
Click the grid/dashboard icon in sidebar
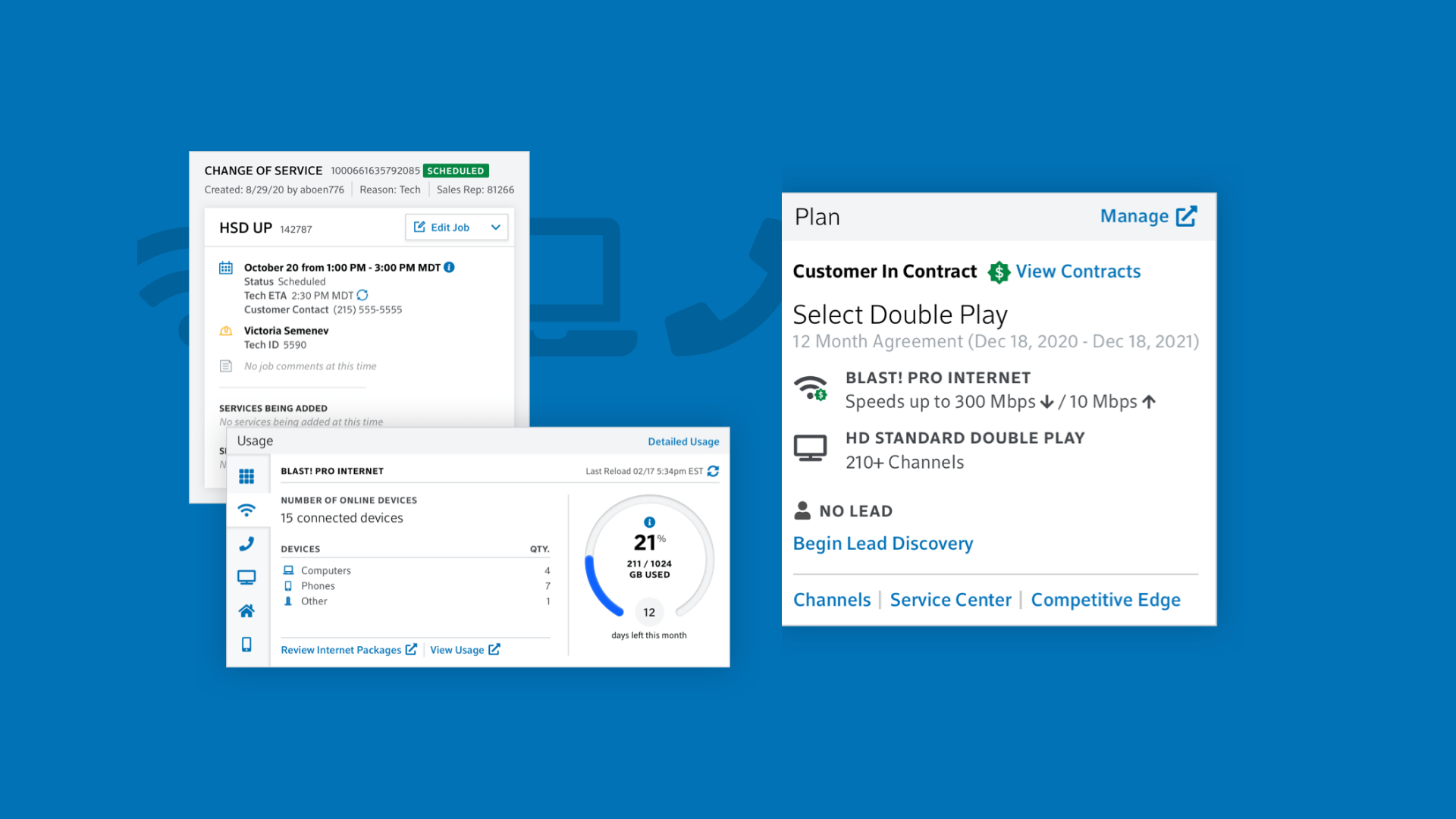pos(247,476)
